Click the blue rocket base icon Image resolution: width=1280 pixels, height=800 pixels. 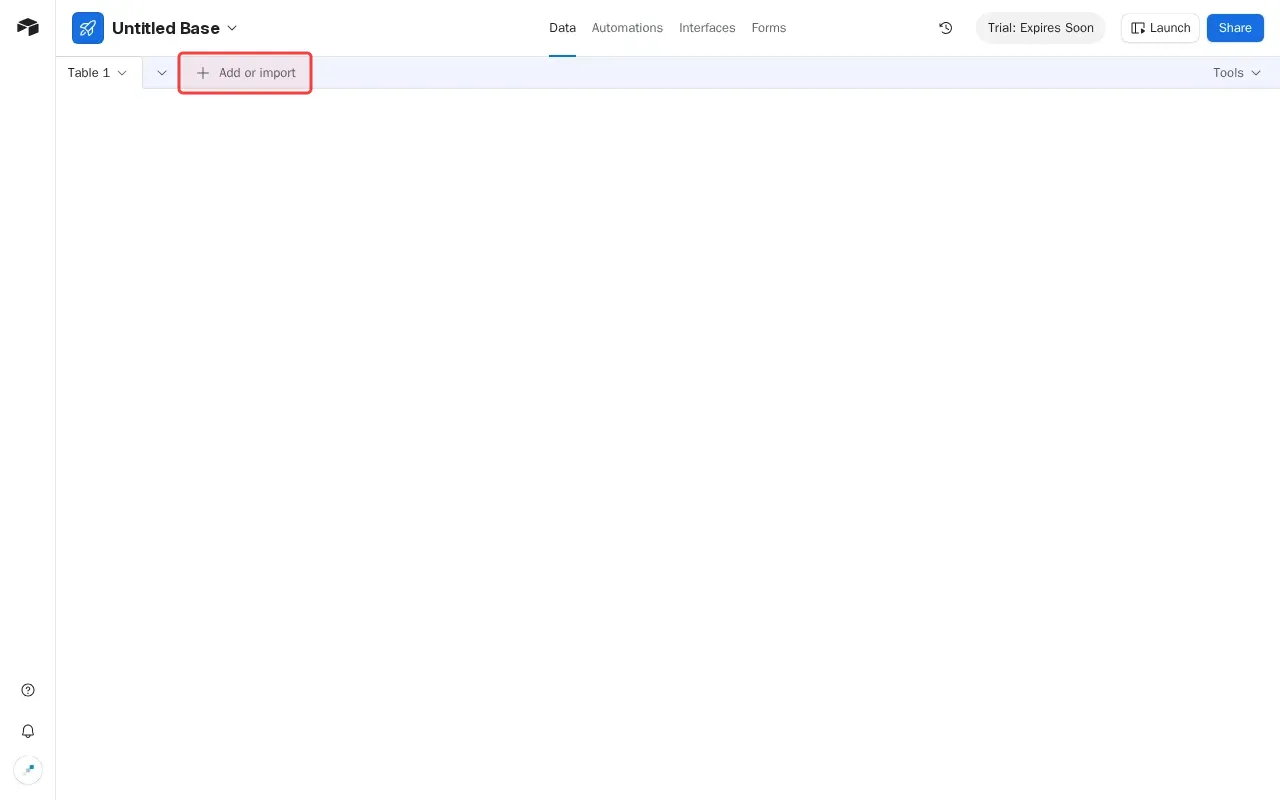(88, 28)
